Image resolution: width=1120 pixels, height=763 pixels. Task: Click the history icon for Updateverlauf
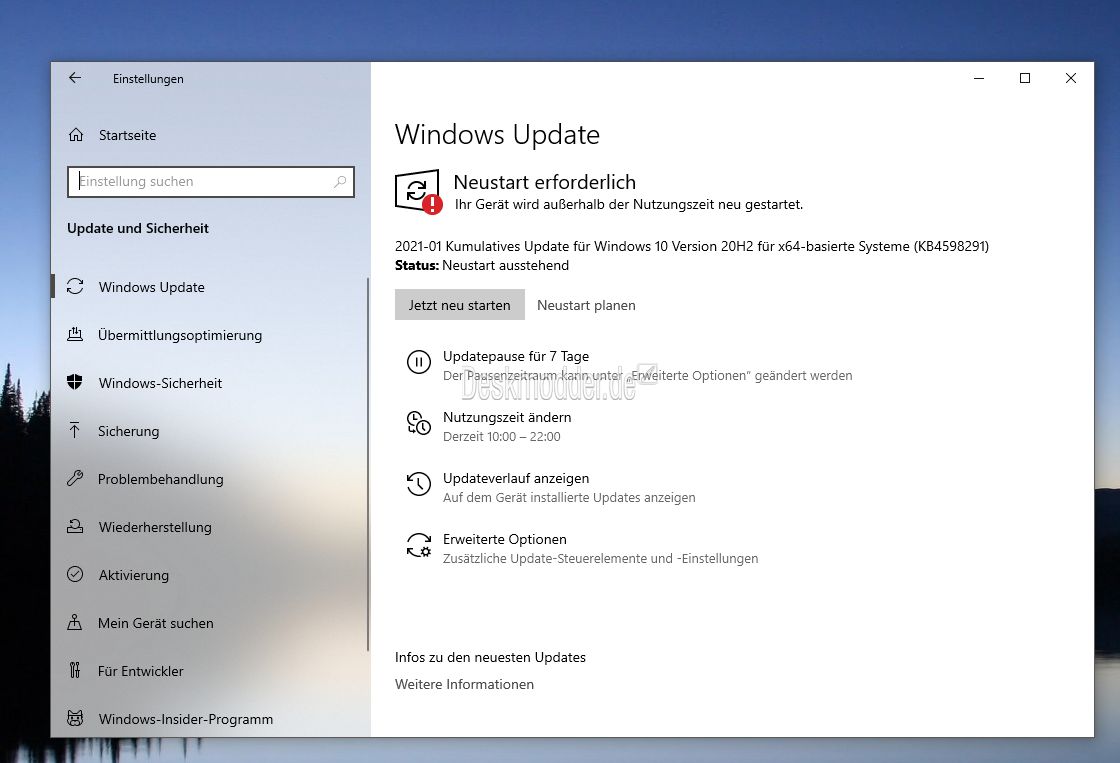click(419, 484)
